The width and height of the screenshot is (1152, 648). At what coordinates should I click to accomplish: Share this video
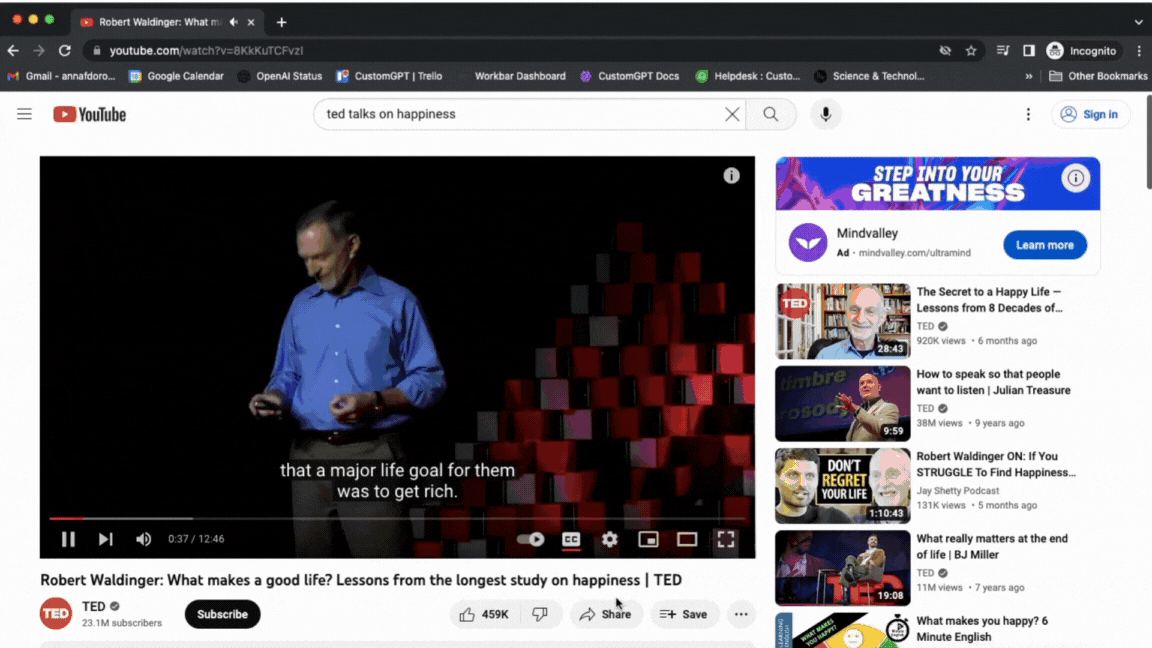[605, 614]
